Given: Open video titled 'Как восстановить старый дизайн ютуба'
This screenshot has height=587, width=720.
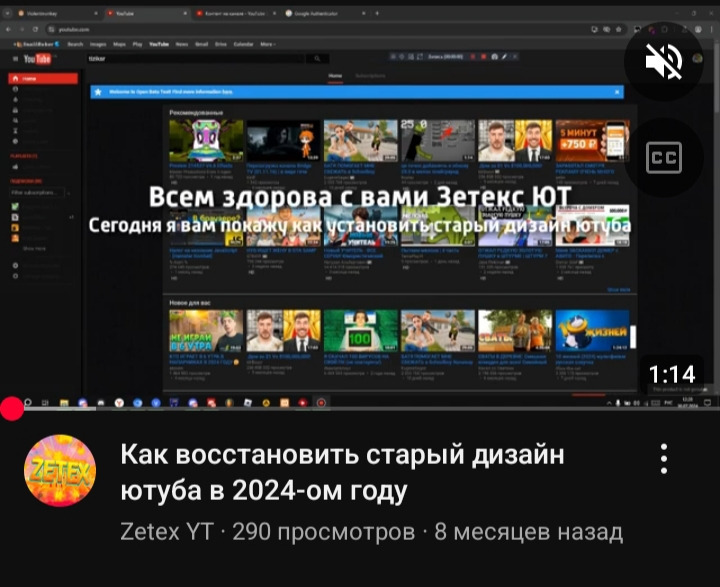Looking at the screenshot, I should point(342,473).
